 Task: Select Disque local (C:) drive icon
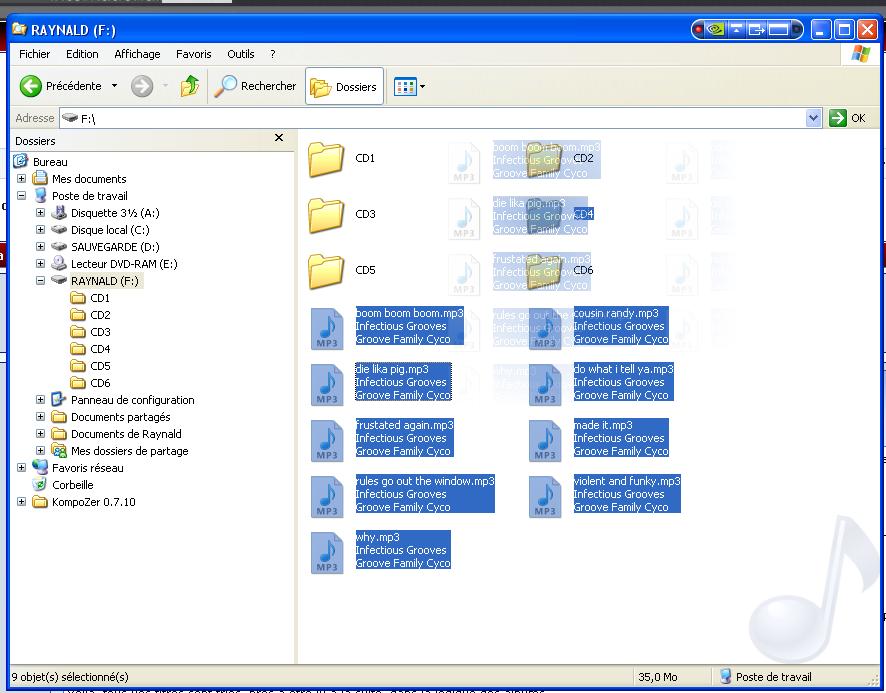[x=59, y=229]
